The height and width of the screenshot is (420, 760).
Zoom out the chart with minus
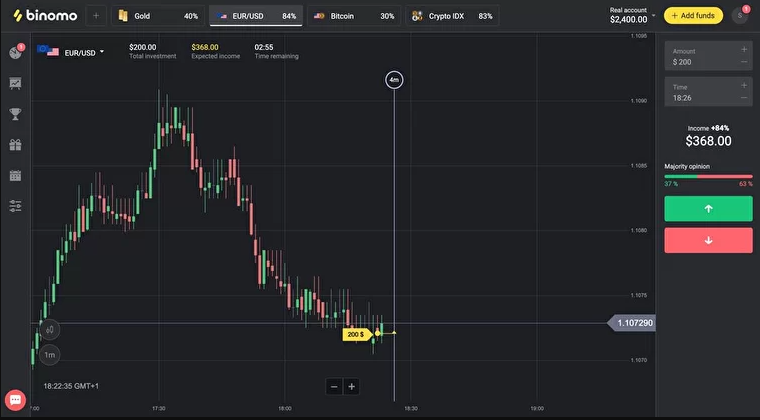[x=334, y=387]
